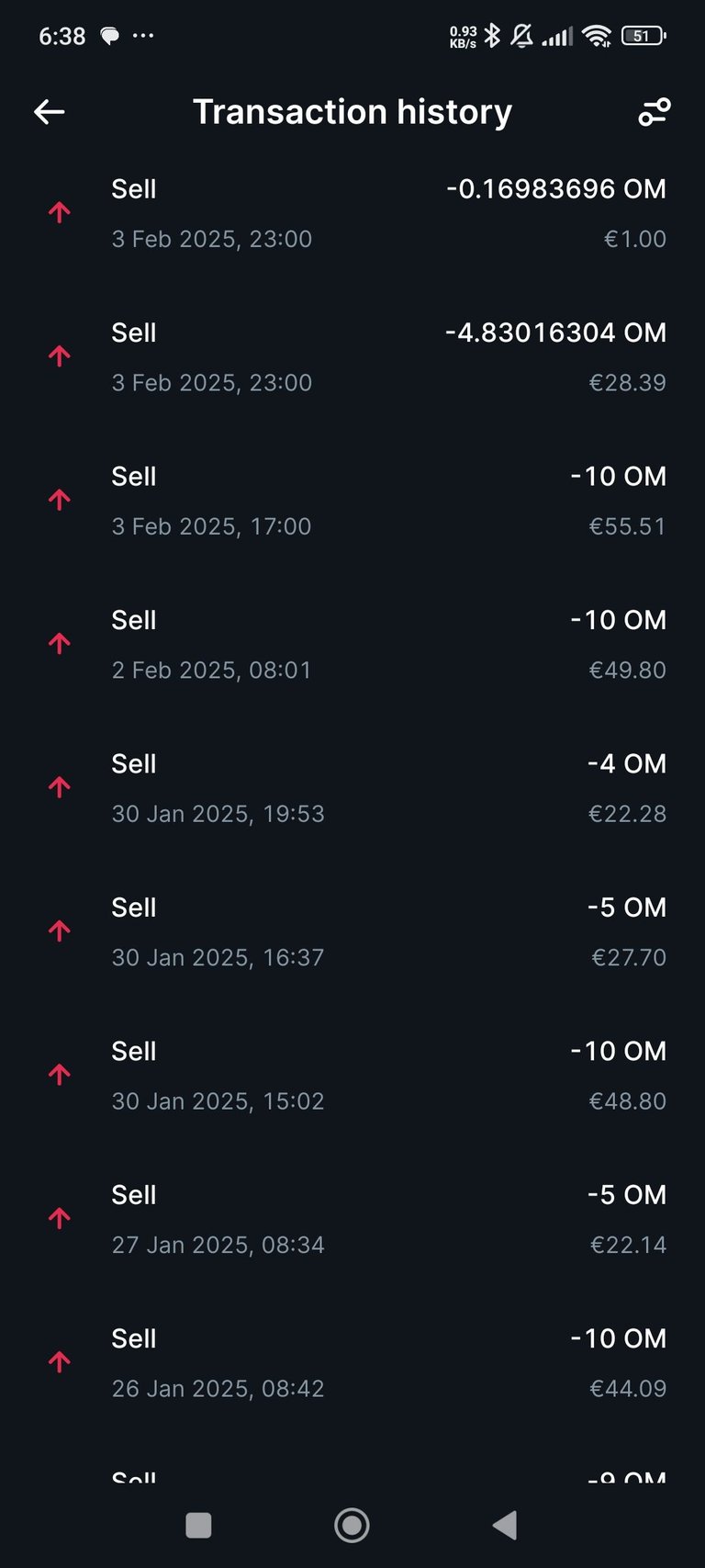Open Sell transaction worth €1.00
The height and width of the screenshot is (1568, 705).
(x=352, y=213)
